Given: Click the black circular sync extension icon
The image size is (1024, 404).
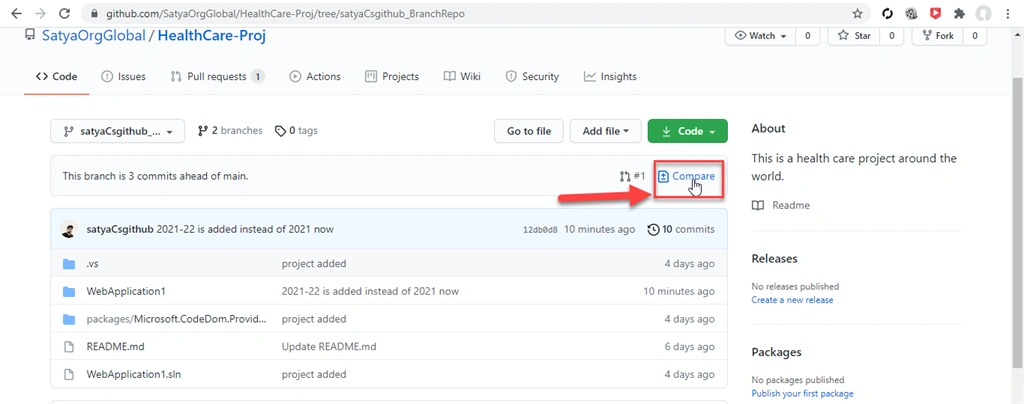Looking at the screenshot, I should click(x=888, y=14).
